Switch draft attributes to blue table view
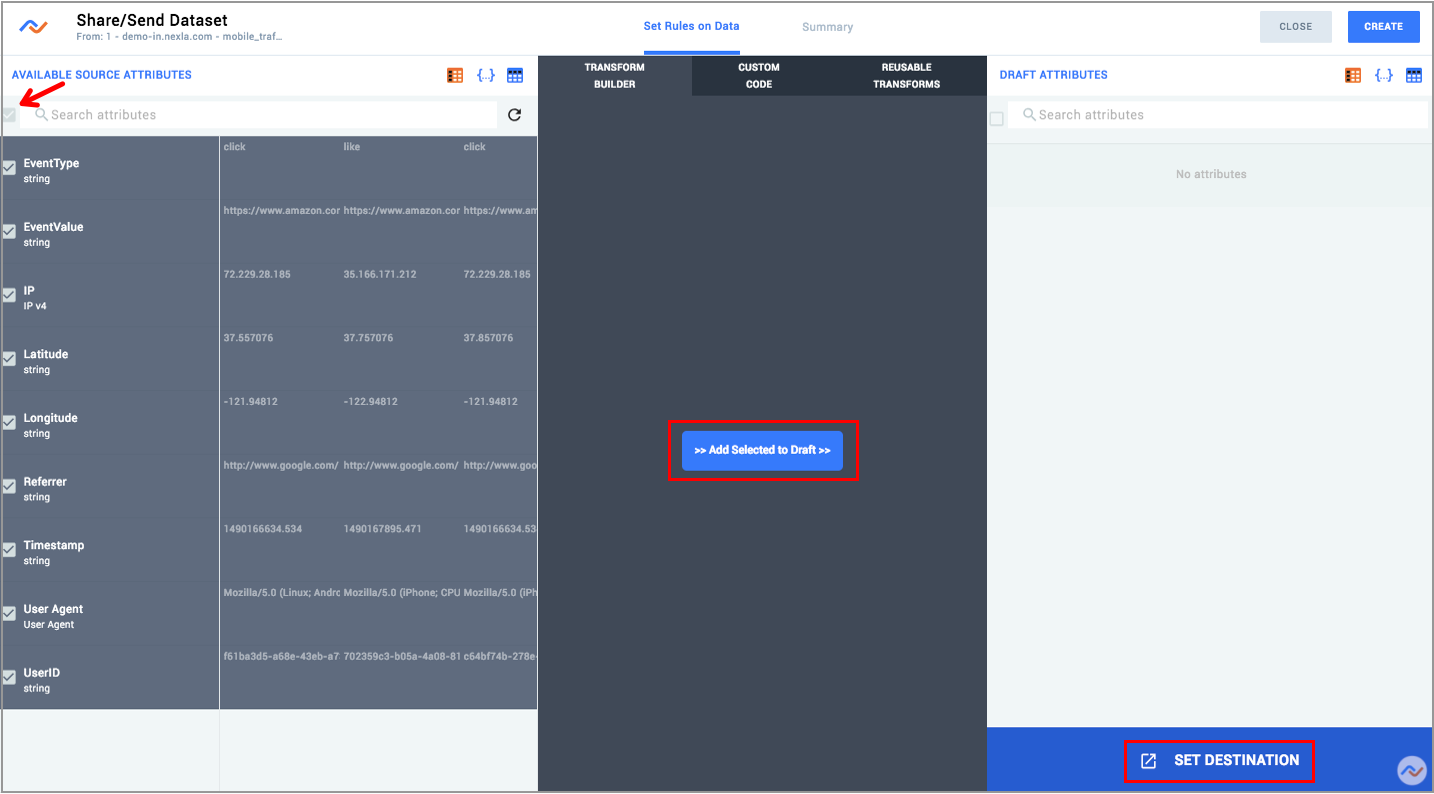 click(1413, 75)
